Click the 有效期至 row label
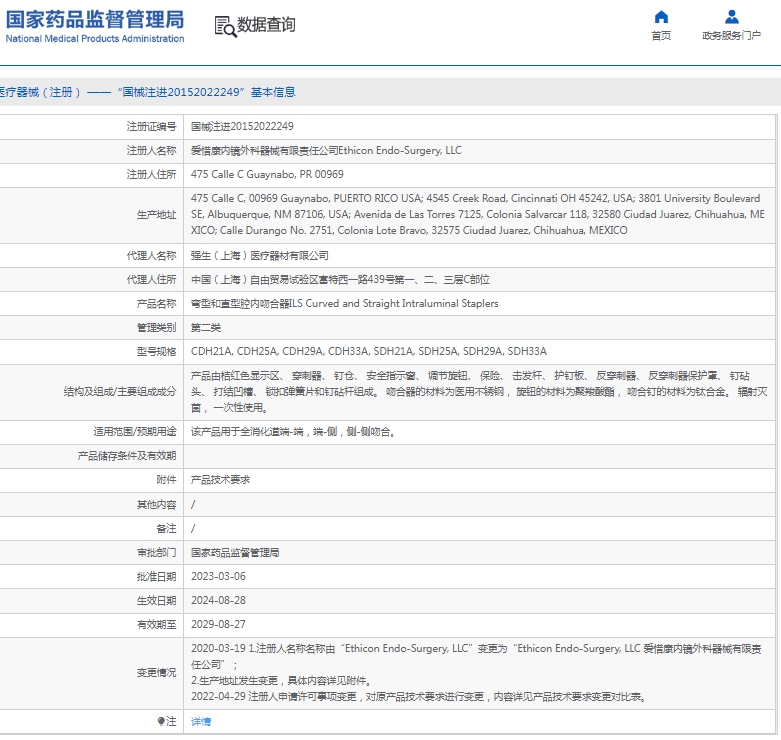The width and height of the screenshot is (781, 740). click(156, 624)
